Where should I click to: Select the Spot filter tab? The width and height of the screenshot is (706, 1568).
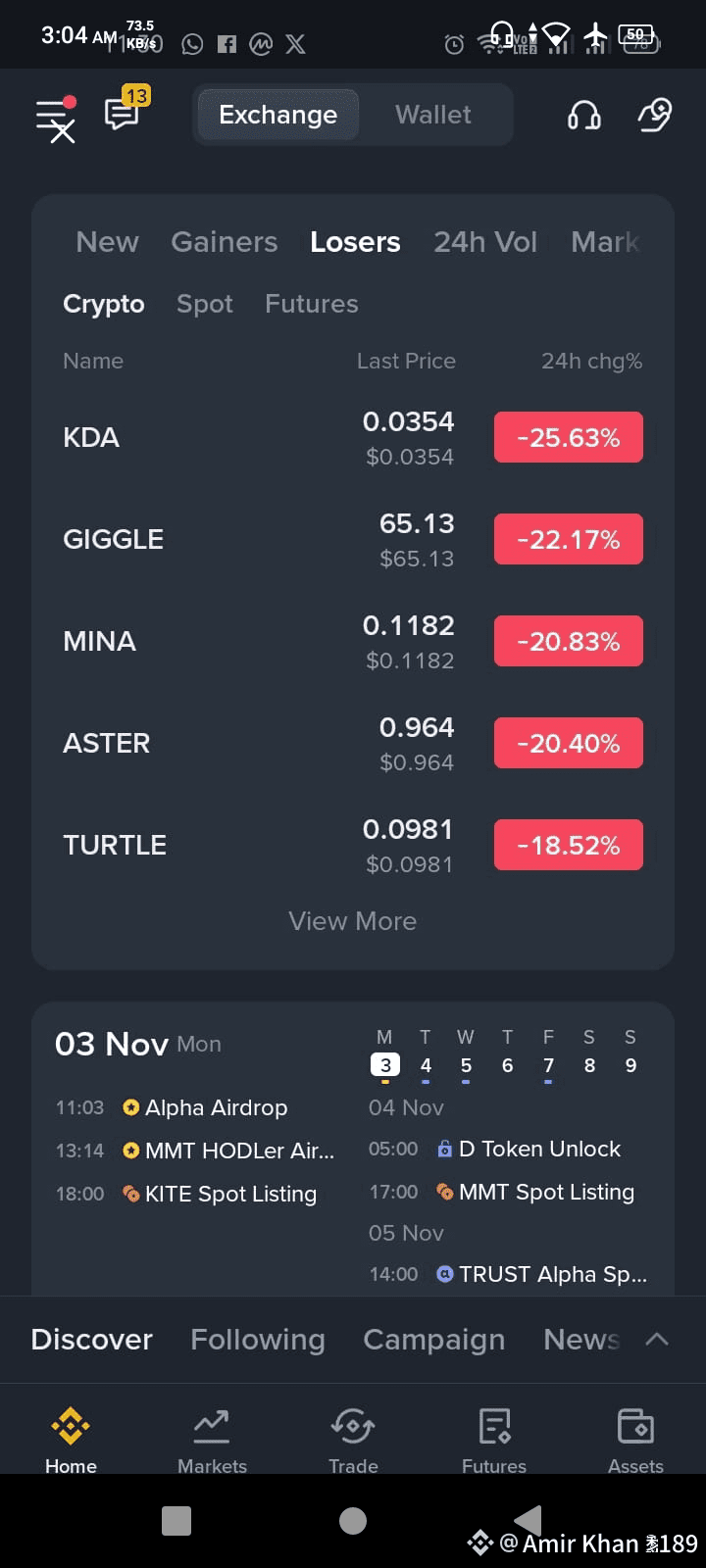pyautogui.click(x=205, y=304)
